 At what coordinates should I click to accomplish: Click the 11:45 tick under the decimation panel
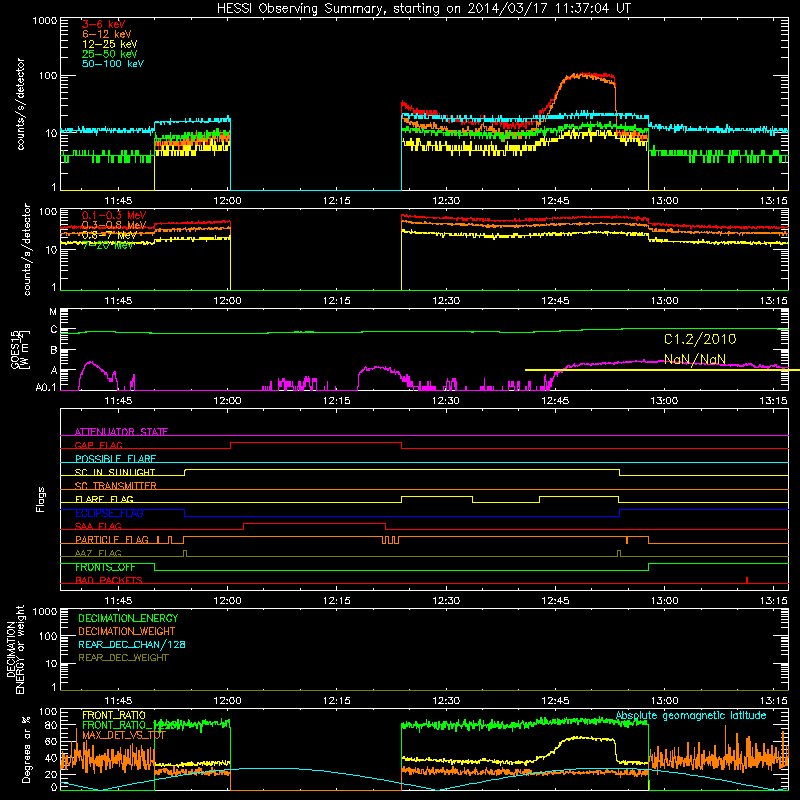point(118,701)
